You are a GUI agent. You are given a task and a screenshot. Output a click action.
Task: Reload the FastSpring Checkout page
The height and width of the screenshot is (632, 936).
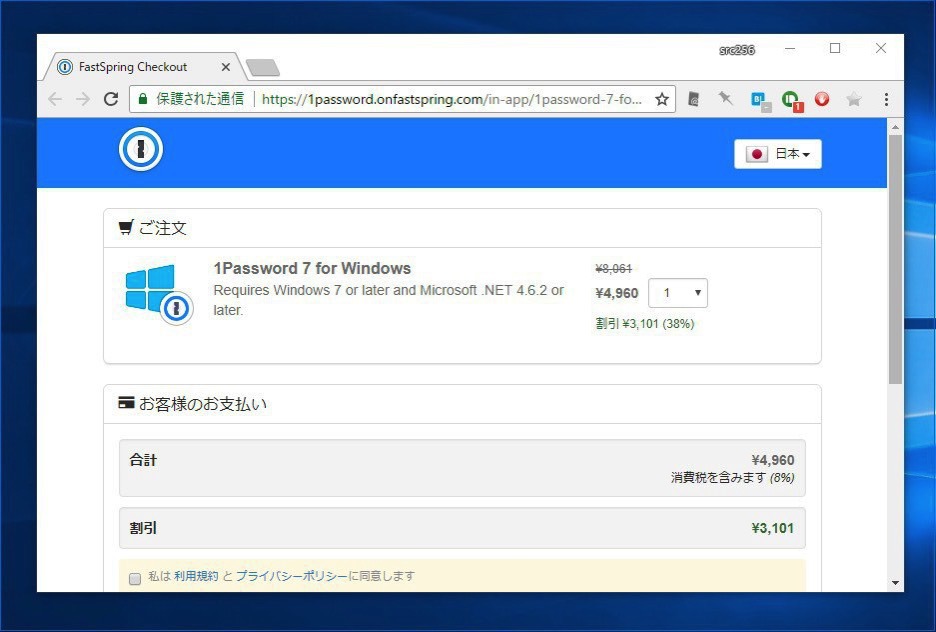[x=111, y=99]
